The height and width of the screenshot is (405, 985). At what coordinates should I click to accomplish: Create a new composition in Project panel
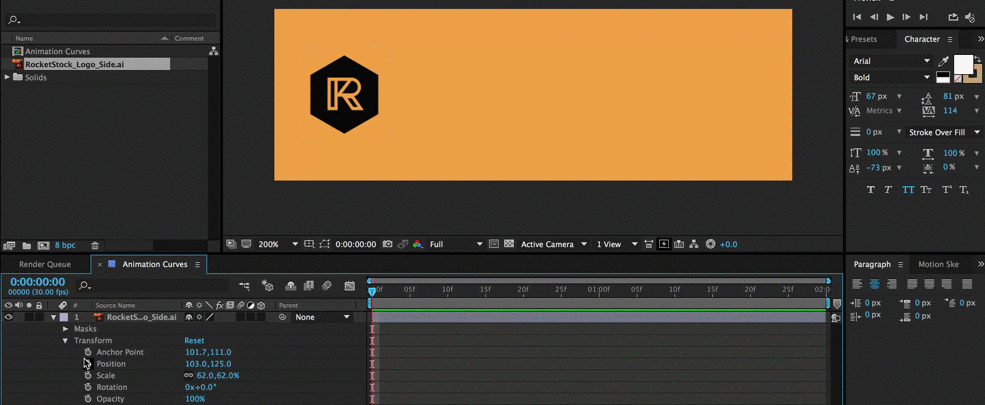[43, 246]
